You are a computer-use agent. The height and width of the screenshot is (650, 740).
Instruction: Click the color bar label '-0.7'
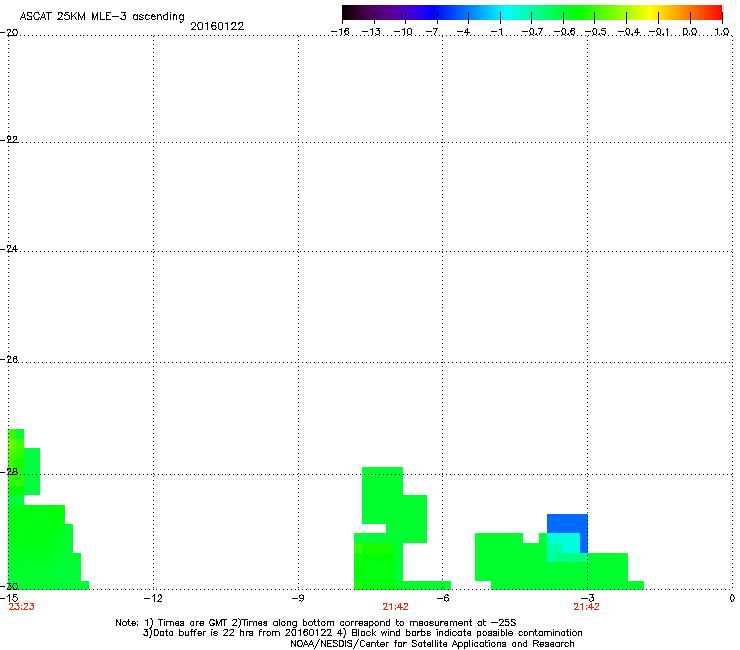[x=532, y=32]
